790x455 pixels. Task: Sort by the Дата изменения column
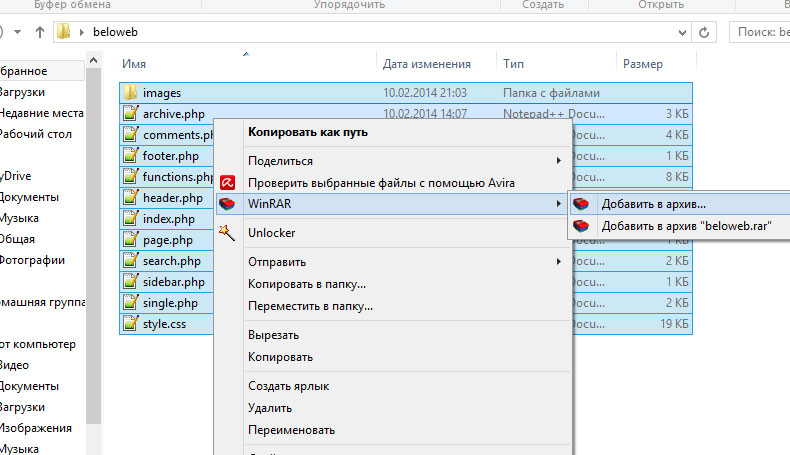426,64
